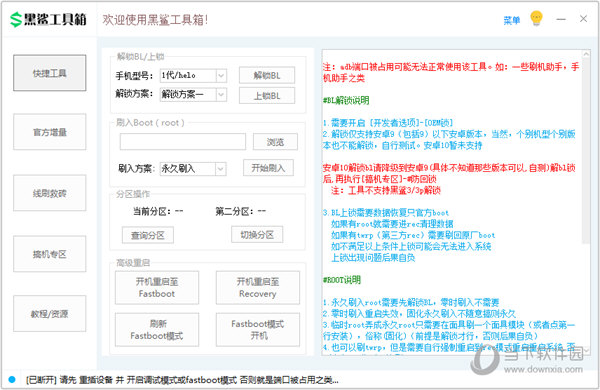
Task: Open the 手机型号 dropdown
Action: point(193,75)
